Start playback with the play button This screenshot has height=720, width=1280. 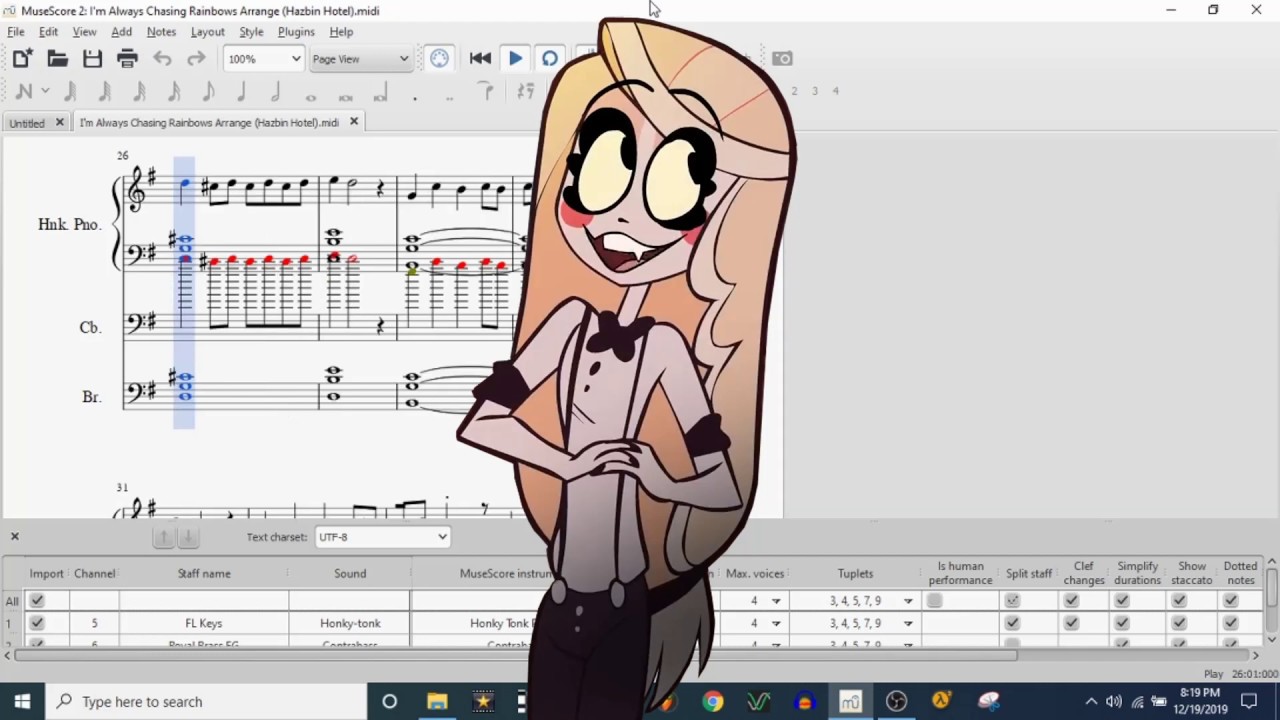[515, 59]
